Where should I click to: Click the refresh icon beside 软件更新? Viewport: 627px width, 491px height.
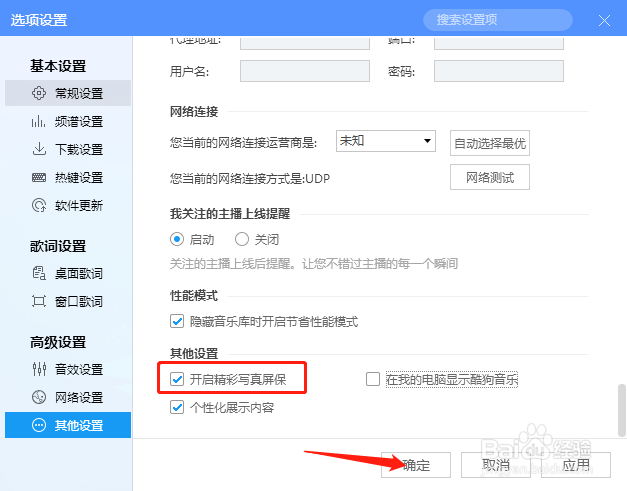tap(39, 205)
